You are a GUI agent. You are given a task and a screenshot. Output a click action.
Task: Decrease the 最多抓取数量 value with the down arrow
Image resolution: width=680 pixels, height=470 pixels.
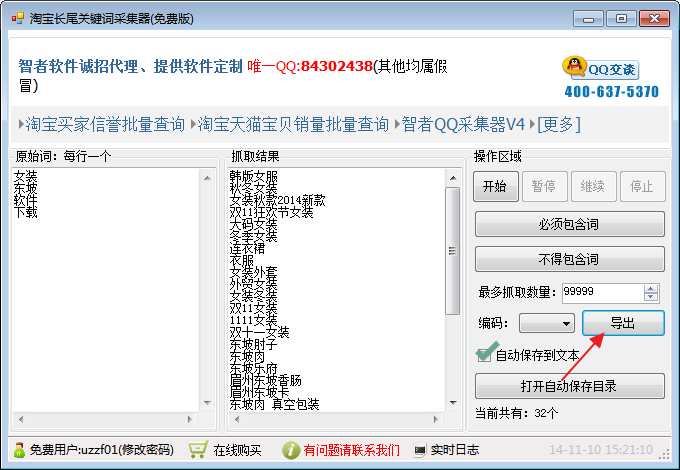coord(651,297)
